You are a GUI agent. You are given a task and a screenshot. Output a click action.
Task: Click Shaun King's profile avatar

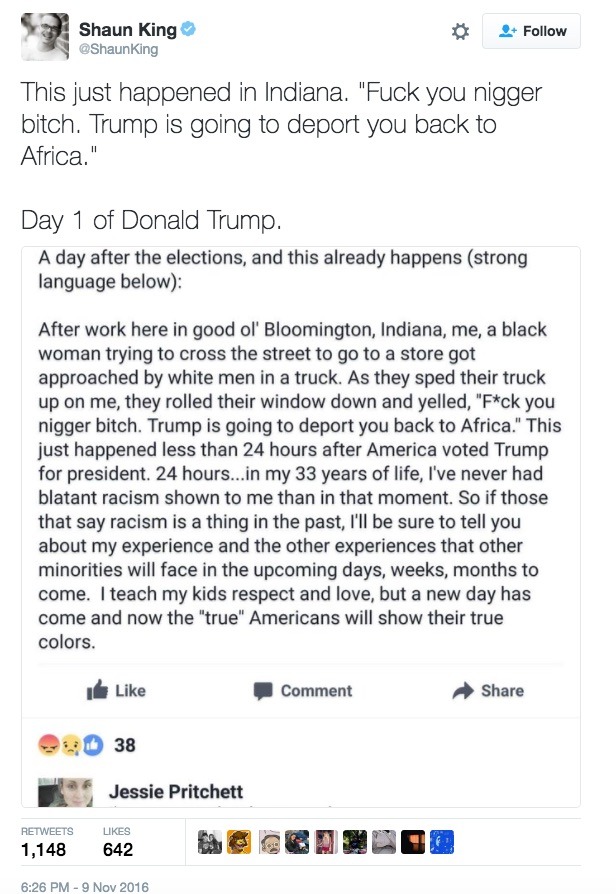(x=45, y=37)
